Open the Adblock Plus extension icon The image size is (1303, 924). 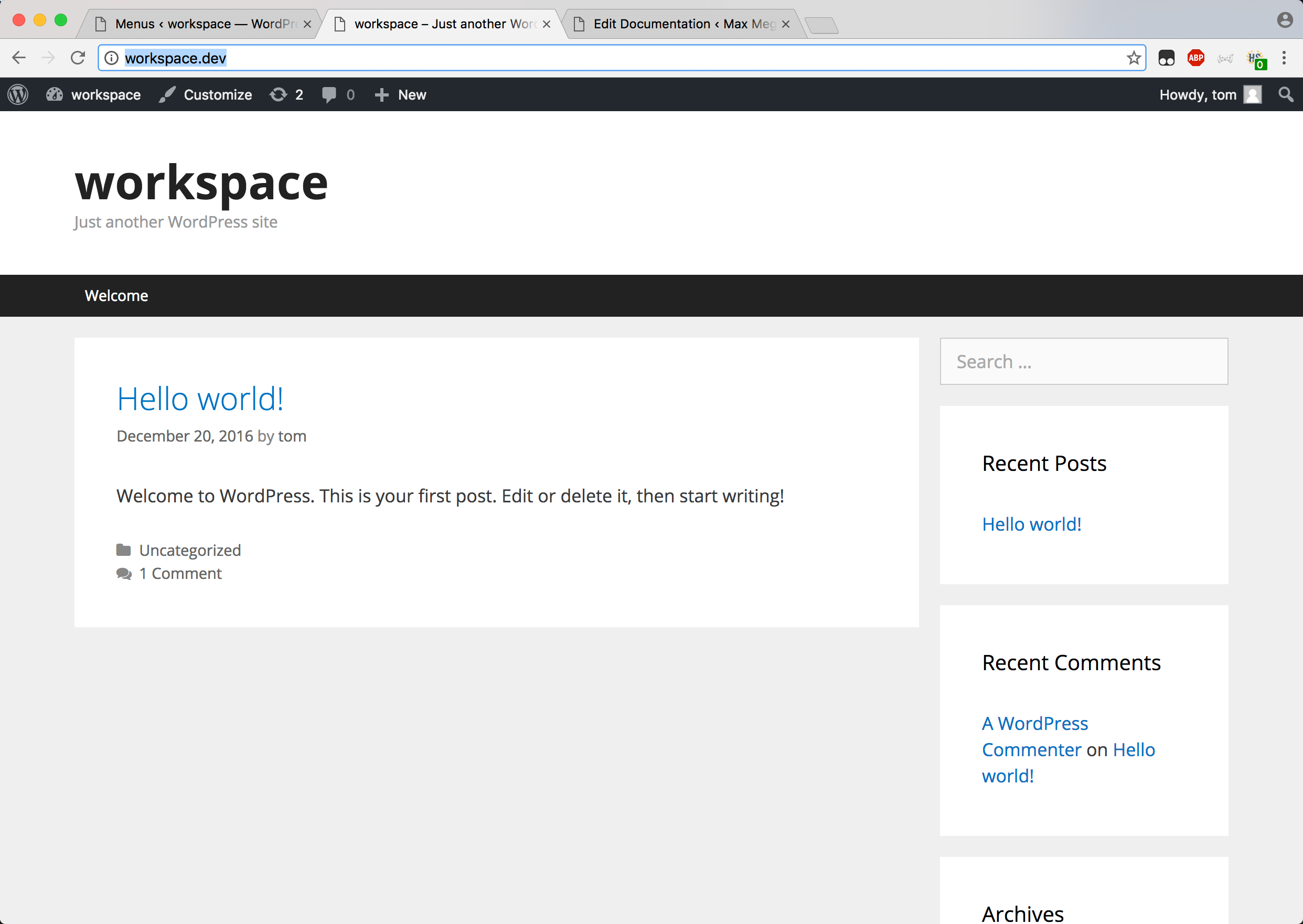point(1195,58)
